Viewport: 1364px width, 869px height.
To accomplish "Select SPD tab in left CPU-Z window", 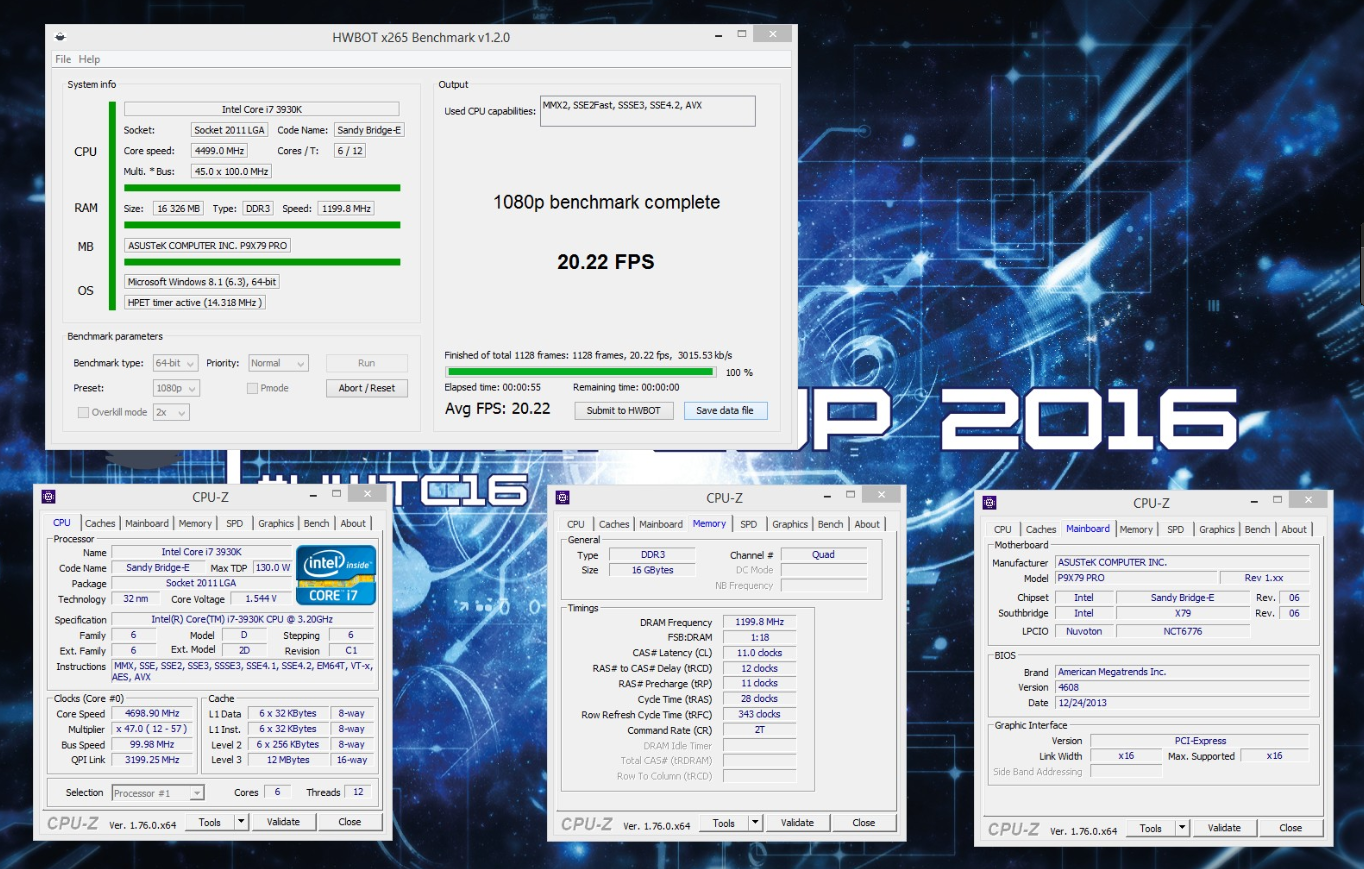I will pos(234,523).
